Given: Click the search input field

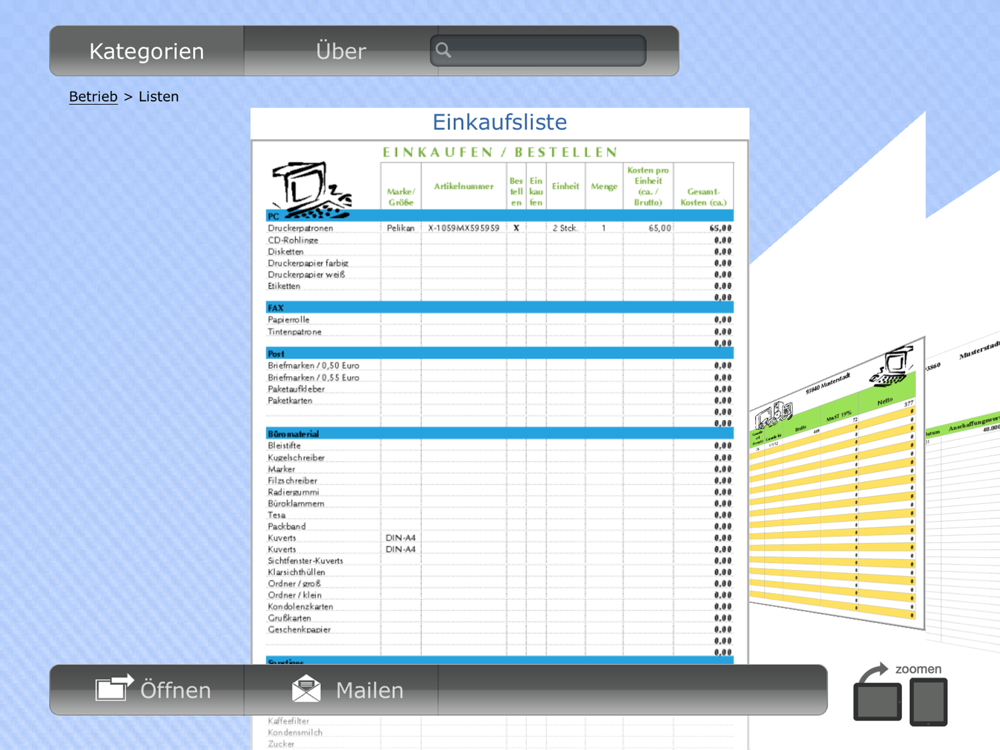Looking at the screenshot, I should [x=538, y=50].
